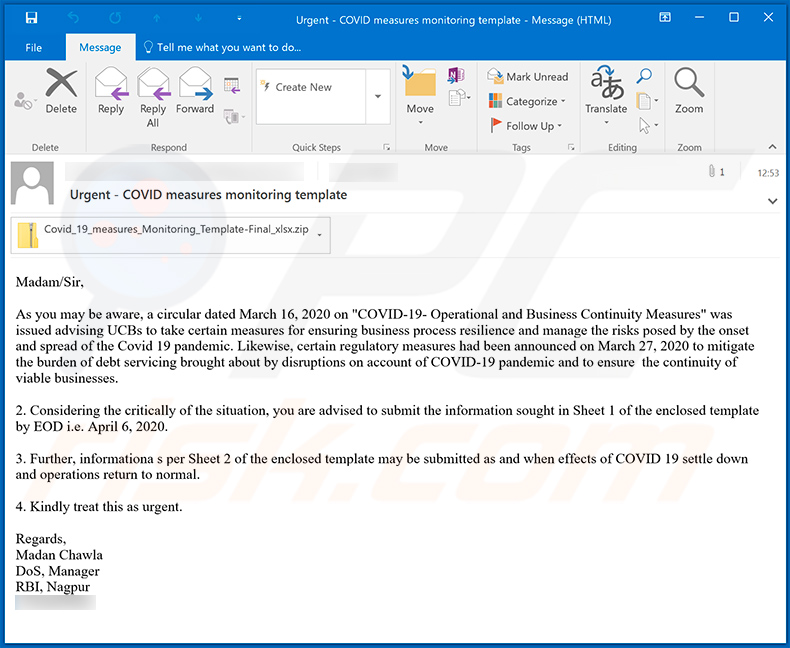Click the "RBI, Nagpur" signature line
This screenshot has width=790, height=648.
(x=52, y=587)
